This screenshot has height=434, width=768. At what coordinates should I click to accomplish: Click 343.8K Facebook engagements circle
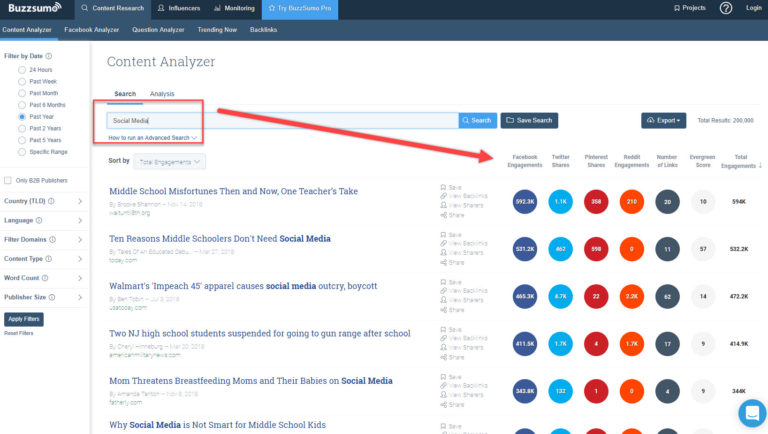click(525, 391)
